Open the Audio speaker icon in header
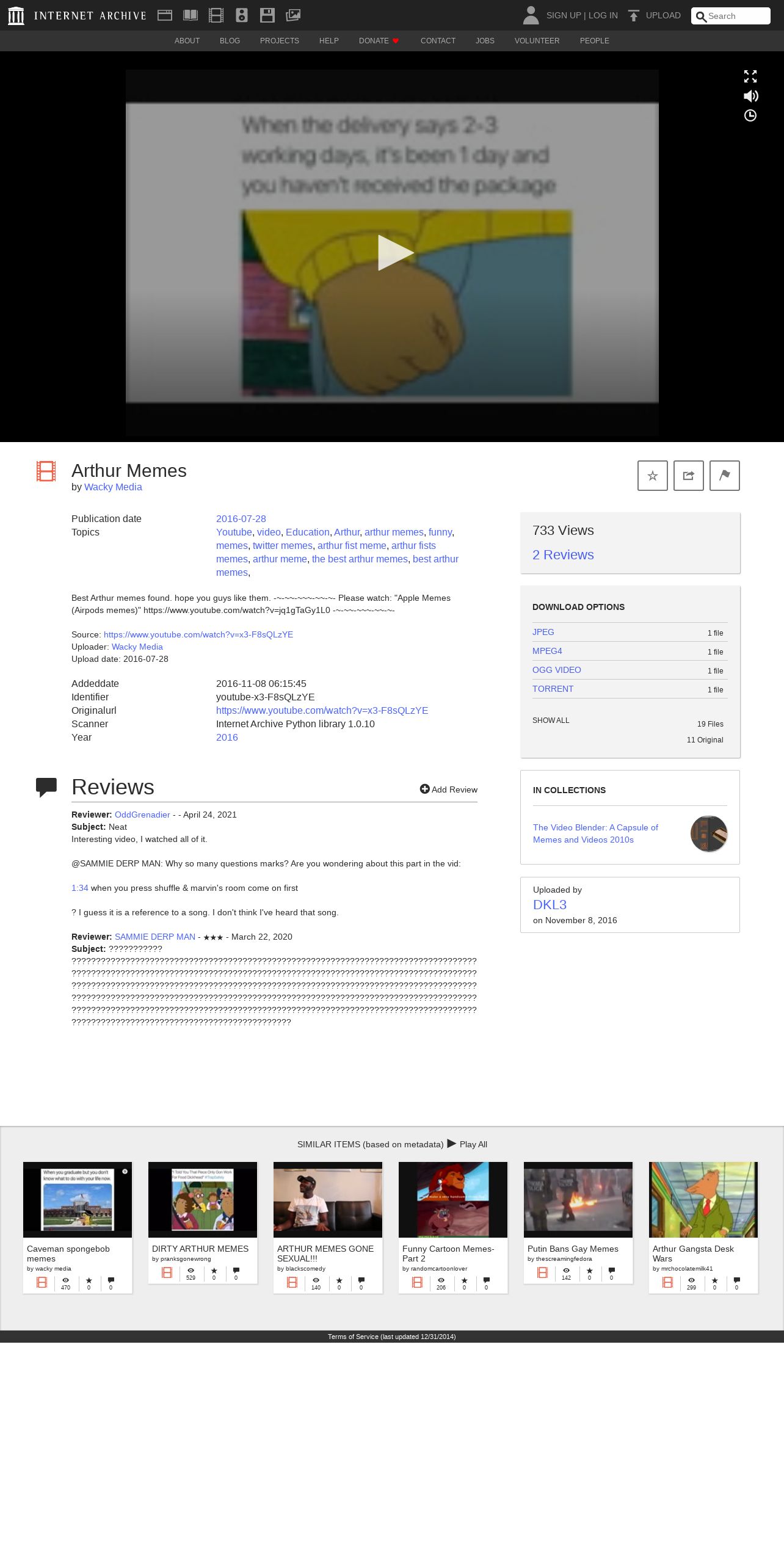The image size is (784, 1568). (x=242, y=15)
